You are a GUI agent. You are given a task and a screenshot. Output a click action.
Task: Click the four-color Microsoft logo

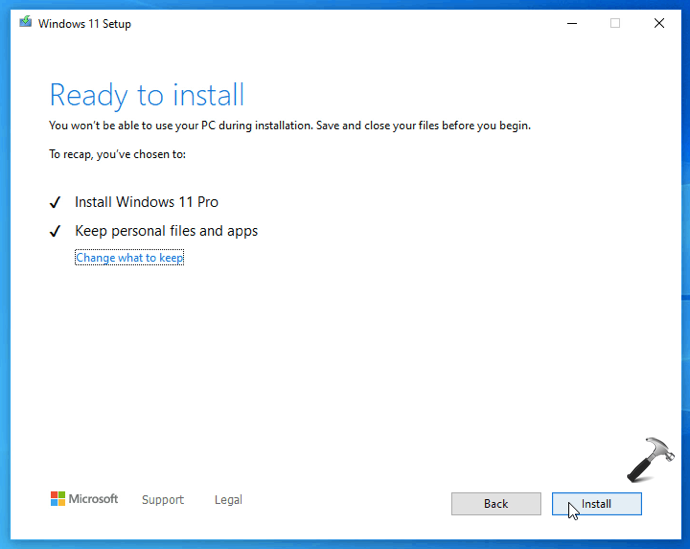(x=59, y=499)
